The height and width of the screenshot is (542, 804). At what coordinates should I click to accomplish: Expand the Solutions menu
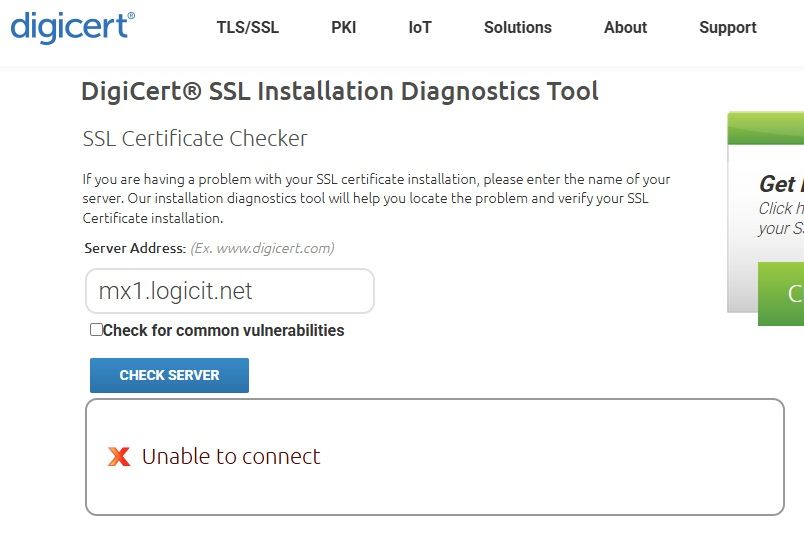coord(517,28)
